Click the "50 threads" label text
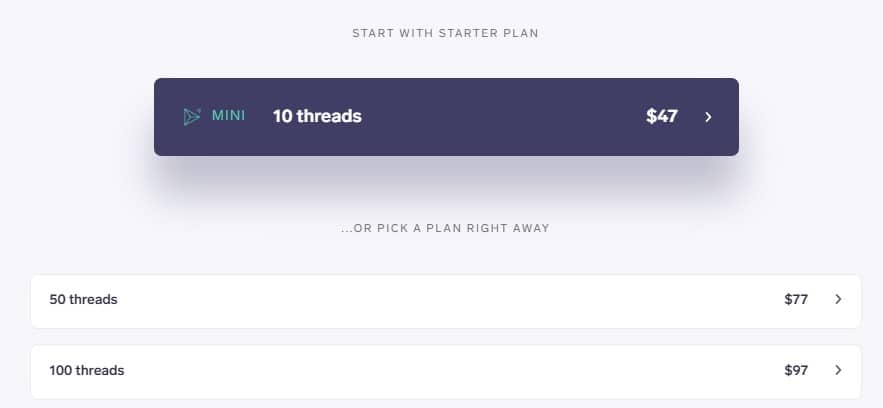 point(83,299)
